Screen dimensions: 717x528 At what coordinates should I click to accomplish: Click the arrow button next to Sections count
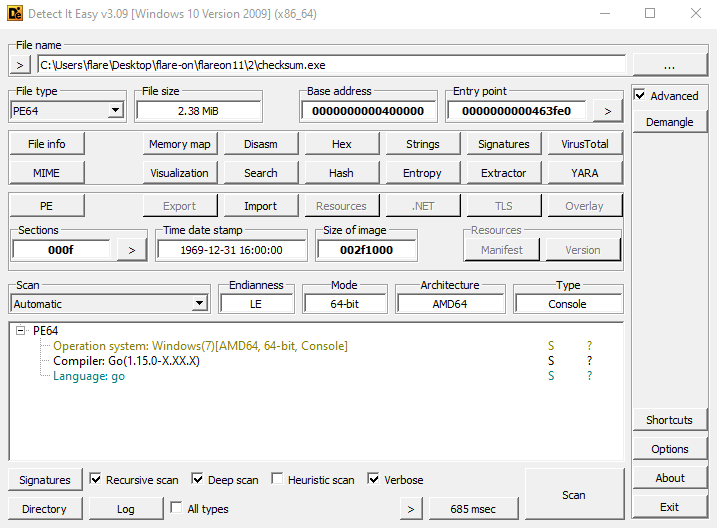131,250
